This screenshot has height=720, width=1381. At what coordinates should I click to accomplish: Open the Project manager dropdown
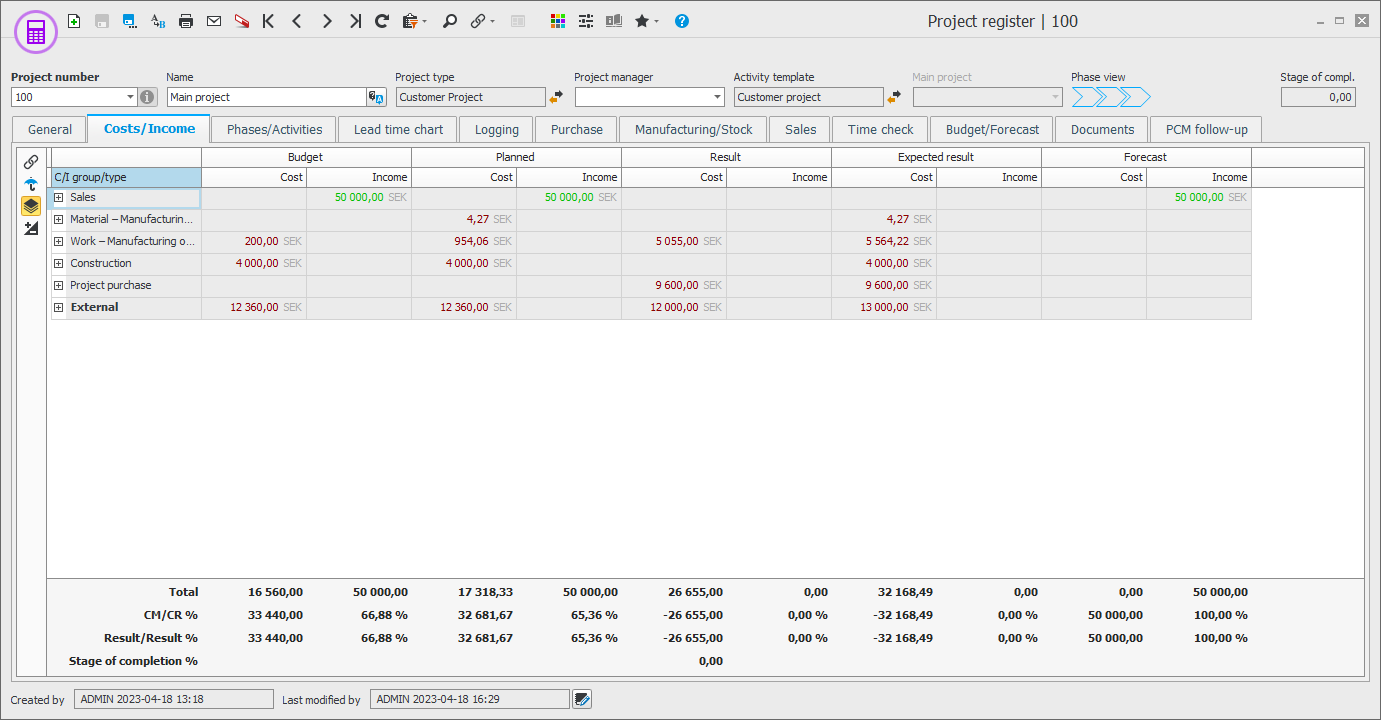716,97
